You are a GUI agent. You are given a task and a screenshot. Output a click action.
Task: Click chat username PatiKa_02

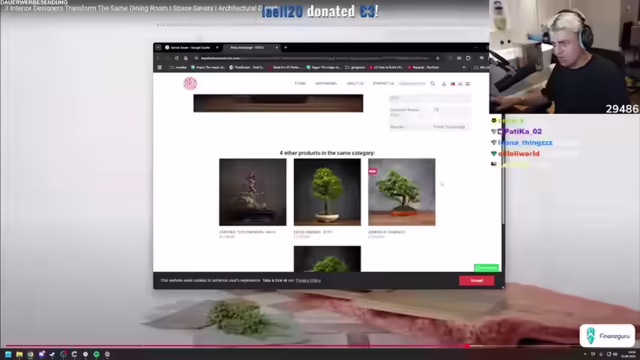tap(523, 131)
